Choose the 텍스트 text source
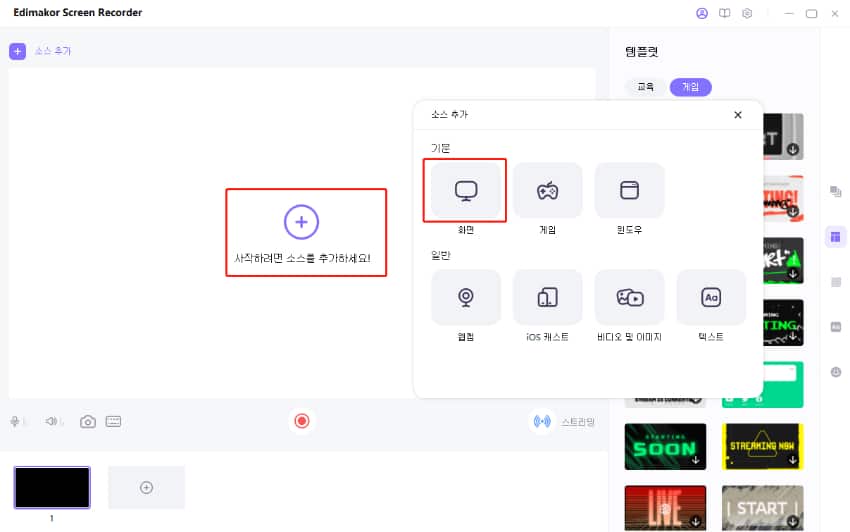Image resolution: width=850 pixels, height=532 pixels. (711, 298)
